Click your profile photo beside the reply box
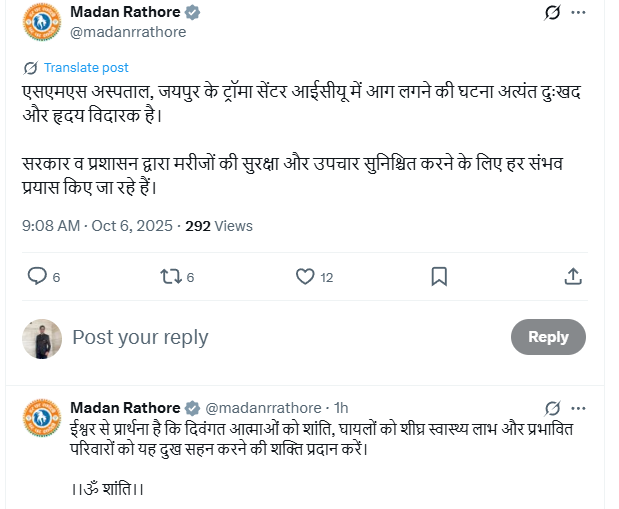 [x=42, y=339]
